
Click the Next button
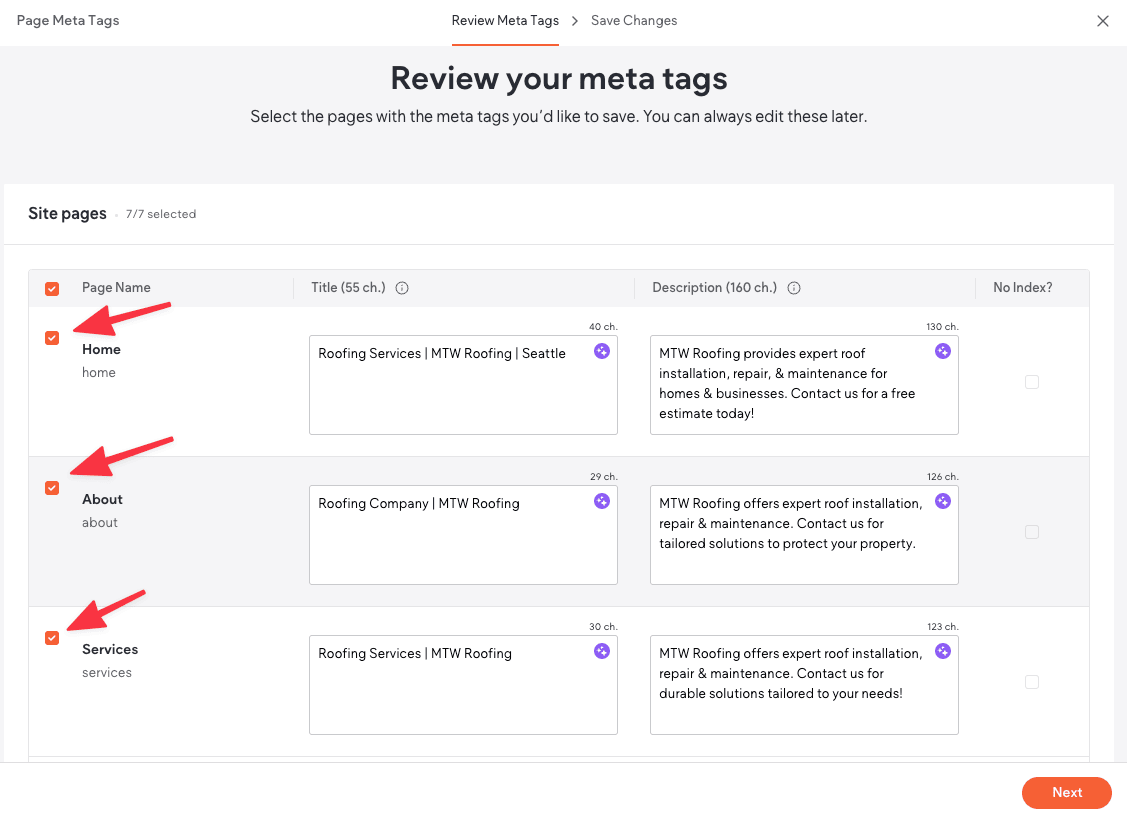pos(1067,792)
